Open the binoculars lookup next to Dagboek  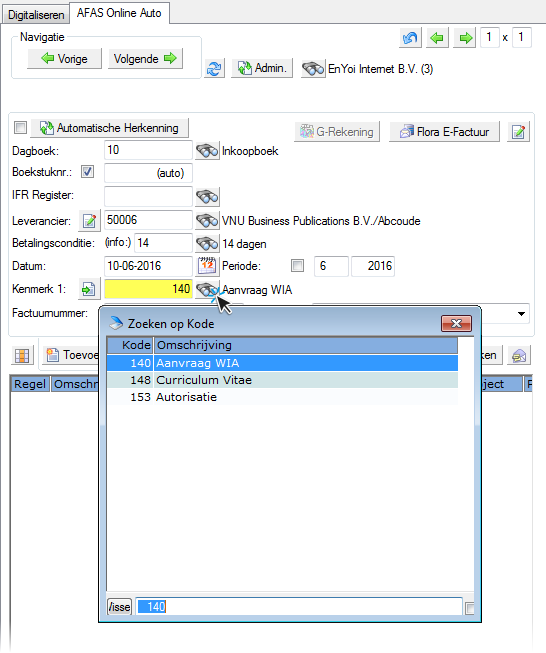click(207, 151)
